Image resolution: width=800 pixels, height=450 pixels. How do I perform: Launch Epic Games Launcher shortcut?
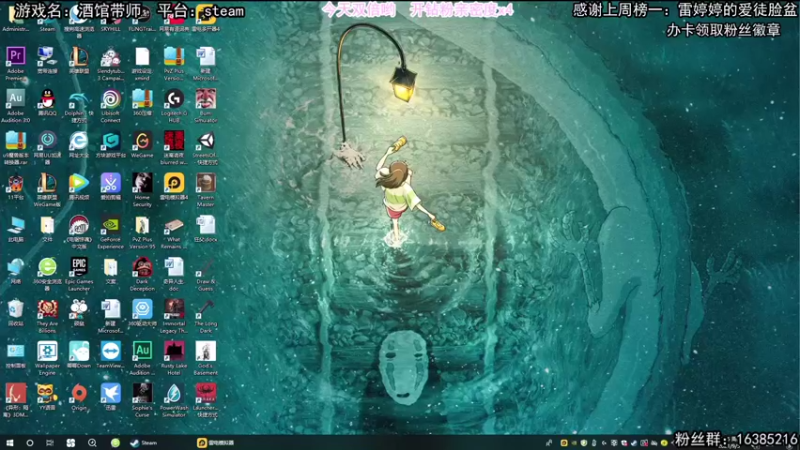(79, 274)
